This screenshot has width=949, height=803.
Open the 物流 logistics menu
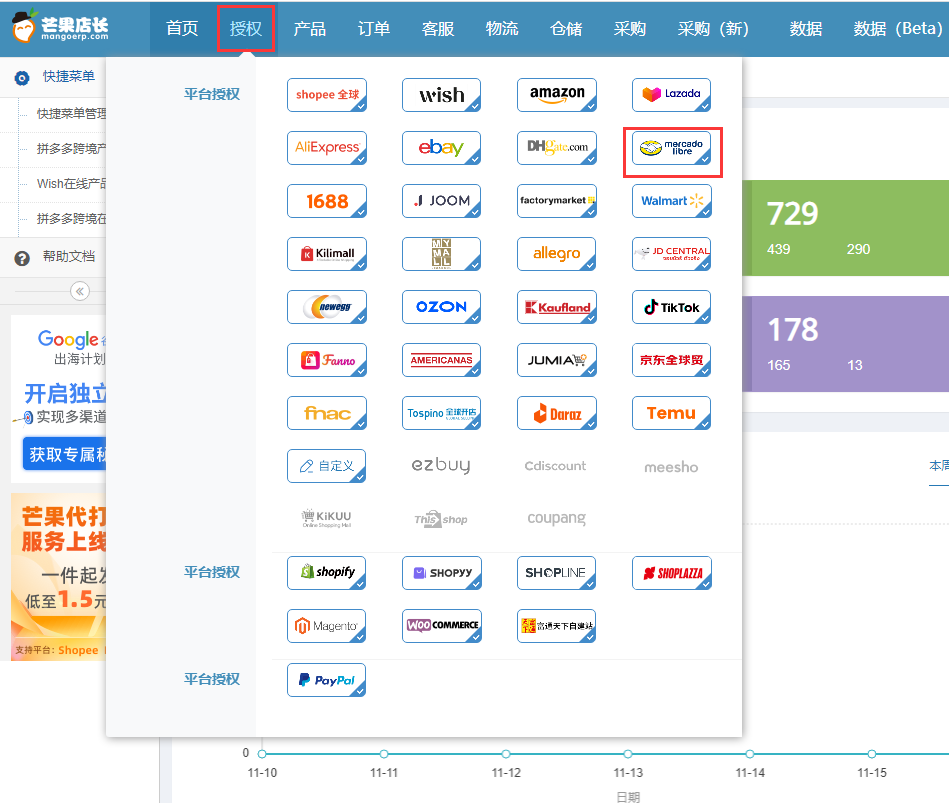[x=502, y=28]
